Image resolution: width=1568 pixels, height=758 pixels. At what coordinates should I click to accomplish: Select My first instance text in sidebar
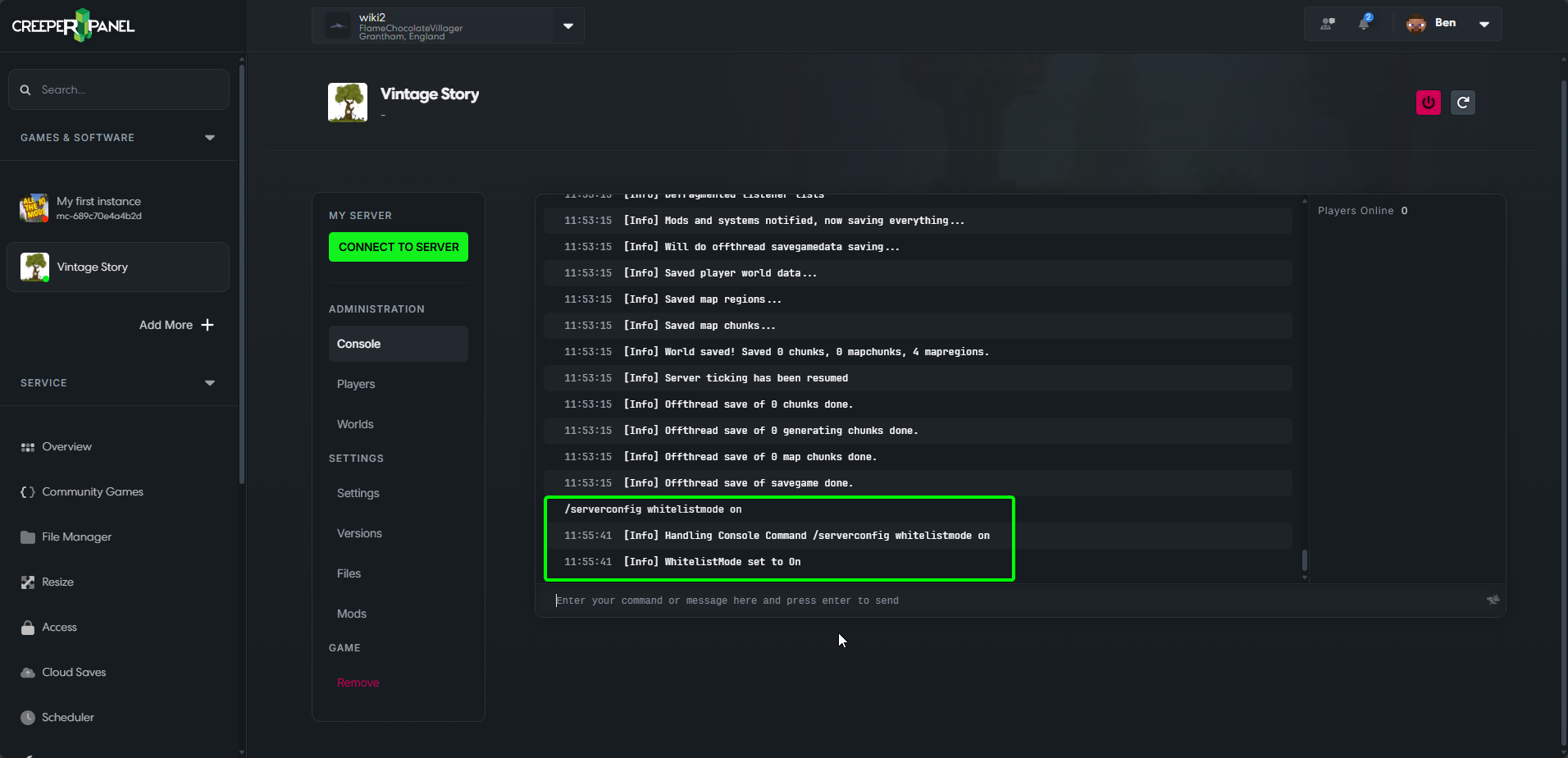tap(98, 201)
